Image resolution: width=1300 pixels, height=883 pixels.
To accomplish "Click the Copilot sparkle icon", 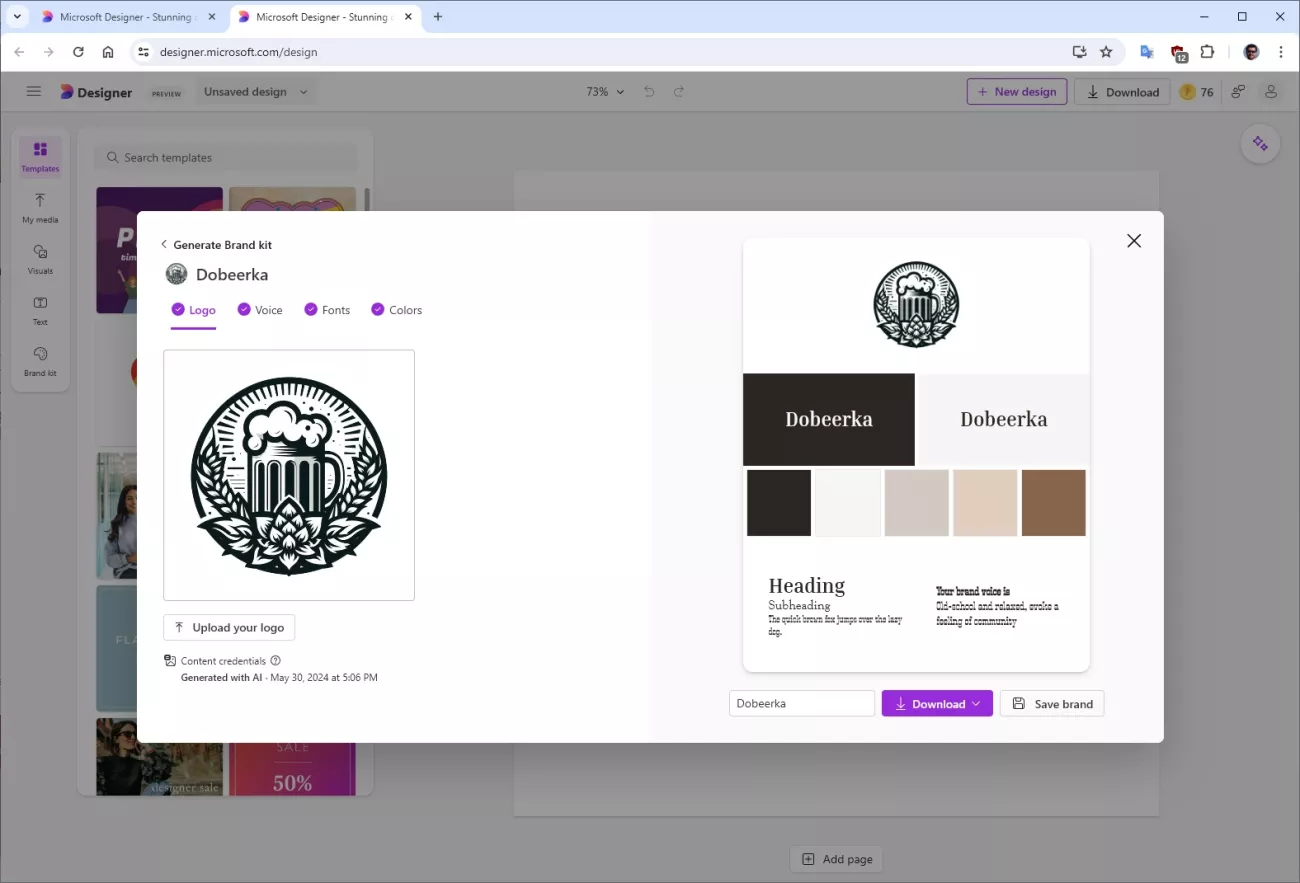I will tap(1260, 144).
